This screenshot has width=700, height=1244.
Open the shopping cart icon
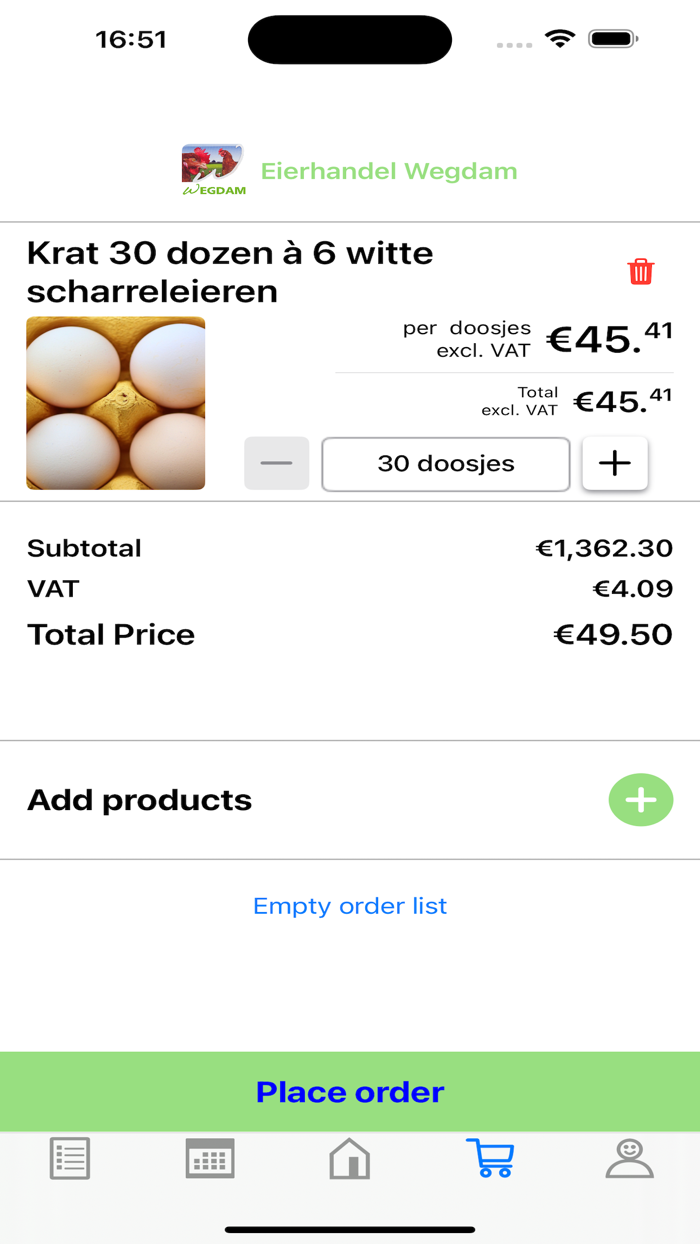coord(490,1160)
